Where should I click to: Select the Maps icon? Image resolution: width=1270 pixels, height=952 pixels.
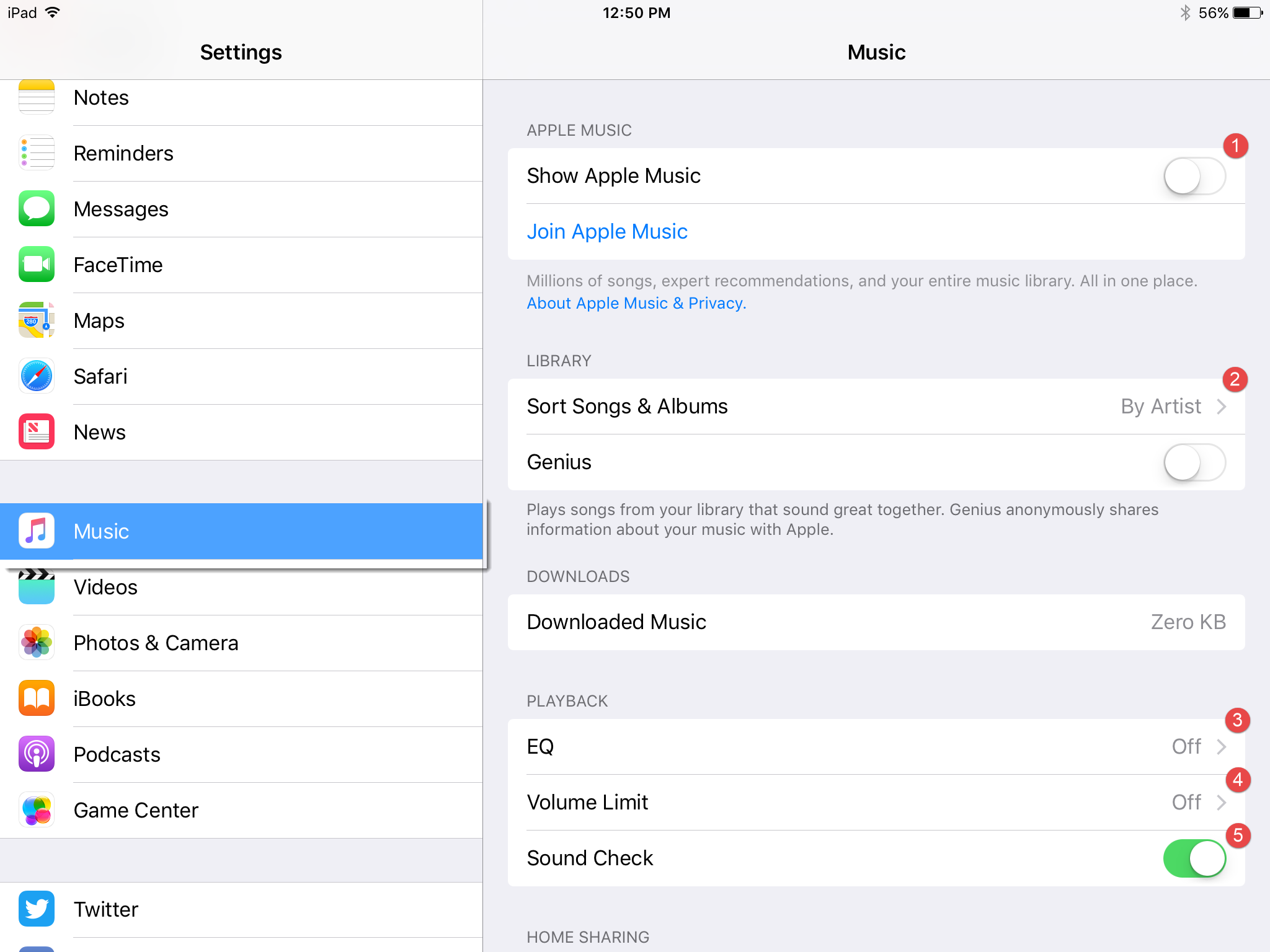click(x=36, y=320)
